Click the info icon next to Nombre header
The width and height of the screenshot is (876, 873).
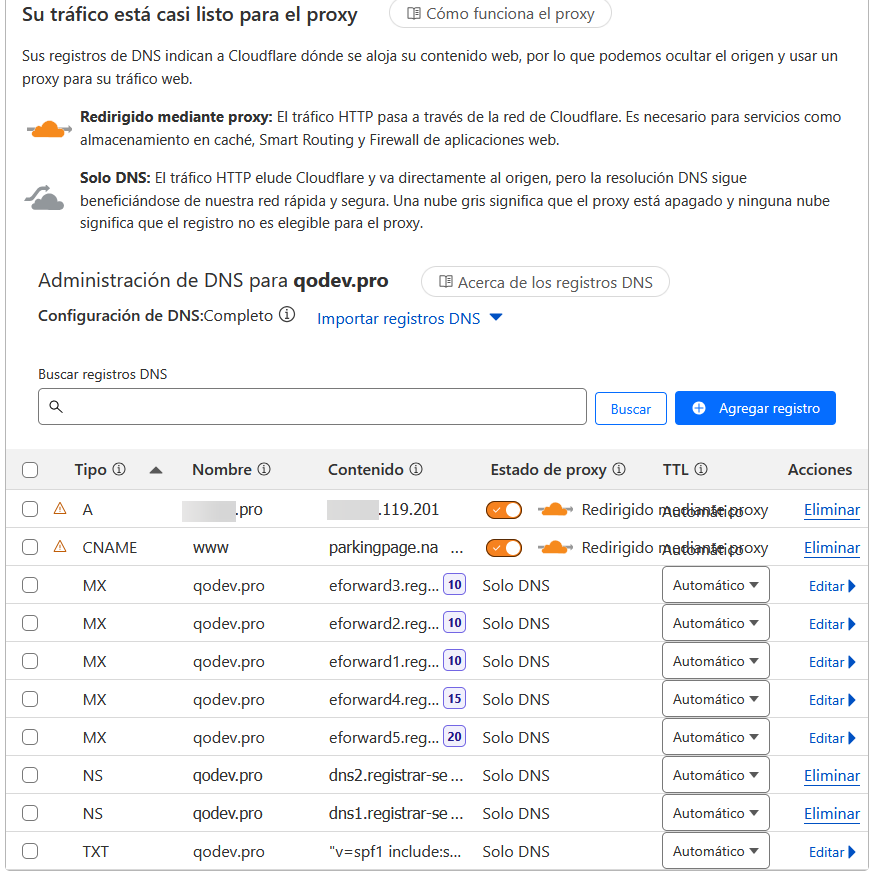tap(264, 469)
